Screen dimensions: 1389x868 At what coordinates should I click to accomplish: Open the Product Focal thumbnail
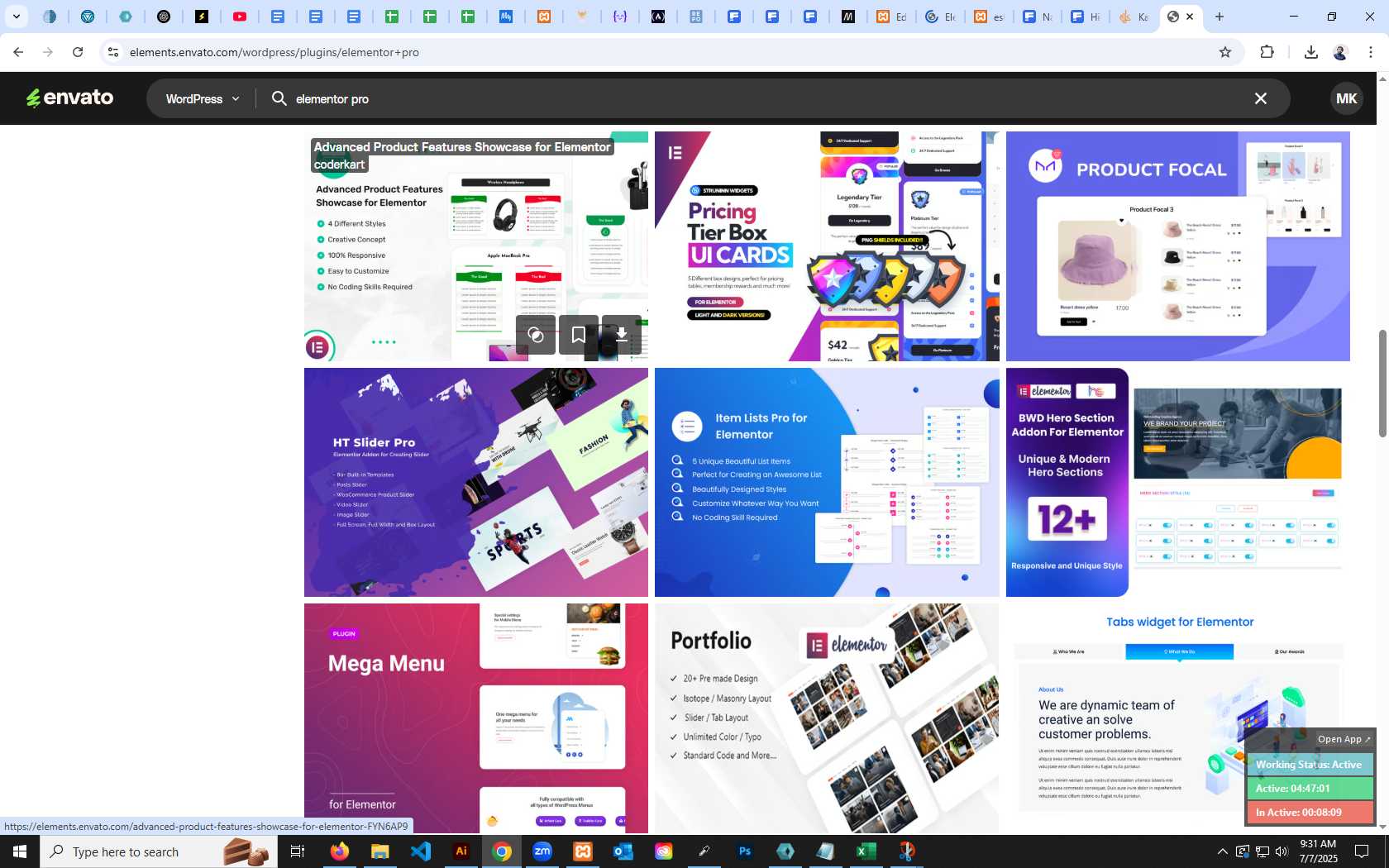(1178, 246)
